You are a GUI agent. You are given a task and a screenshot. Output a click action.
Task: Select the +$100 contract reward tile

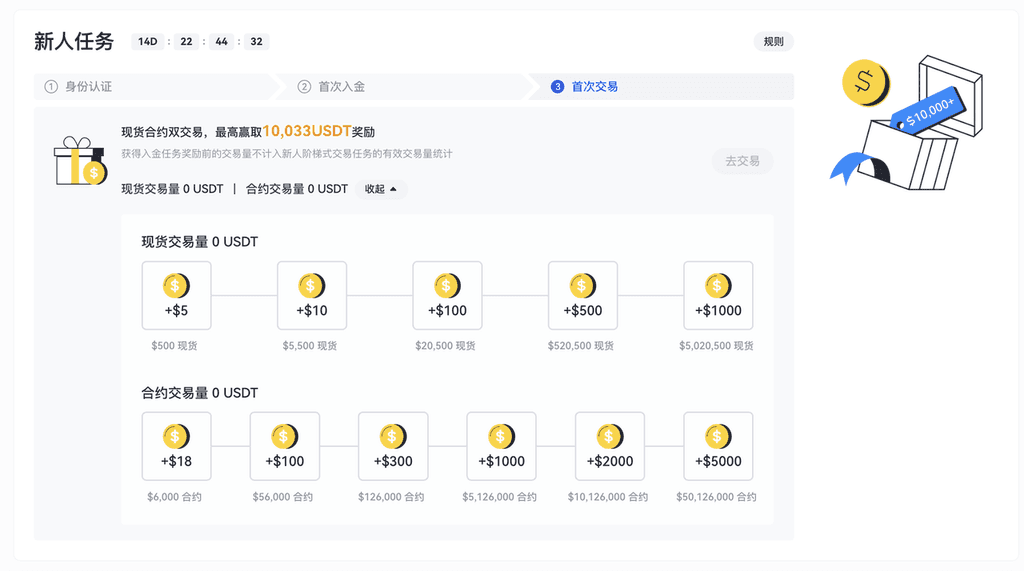point(285,446)
